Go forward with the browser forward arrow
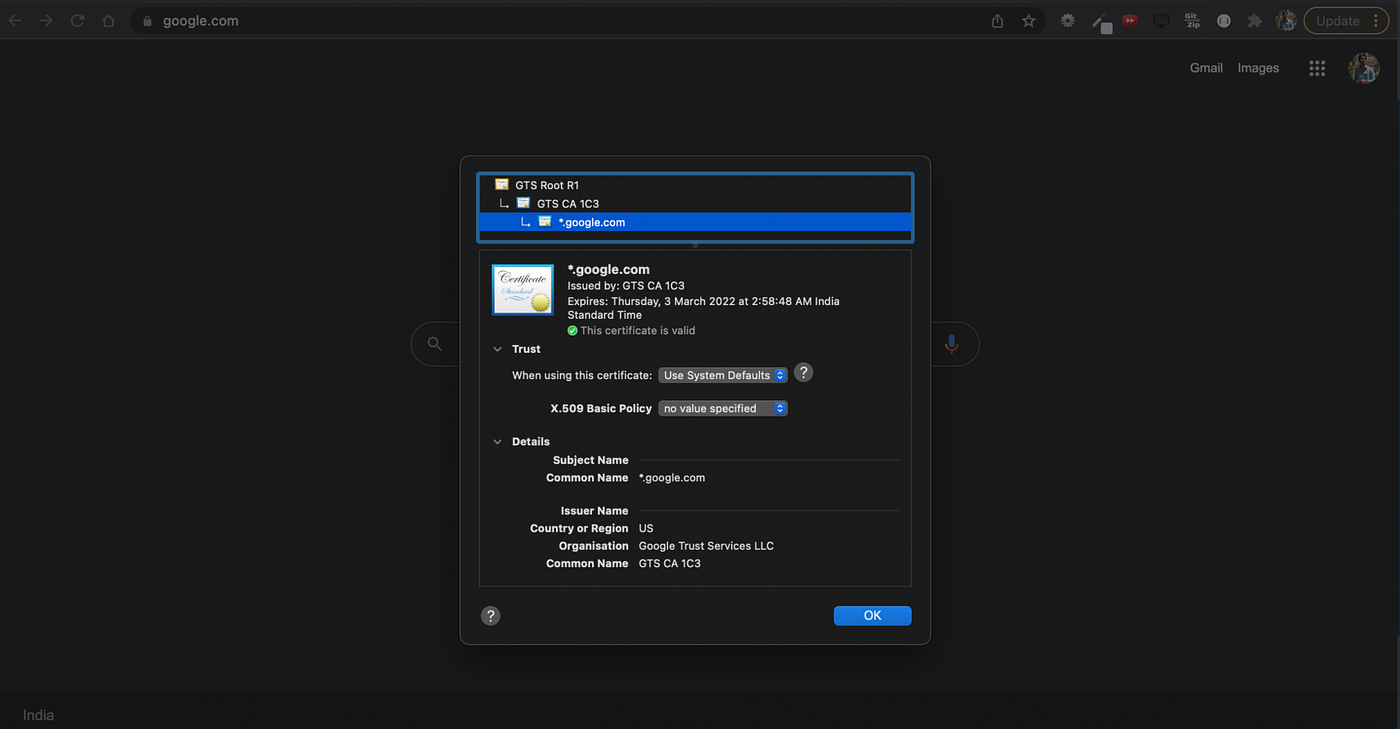Image resolution: width=1400 pixels, height=729 pixels. [x=46, y=20]
